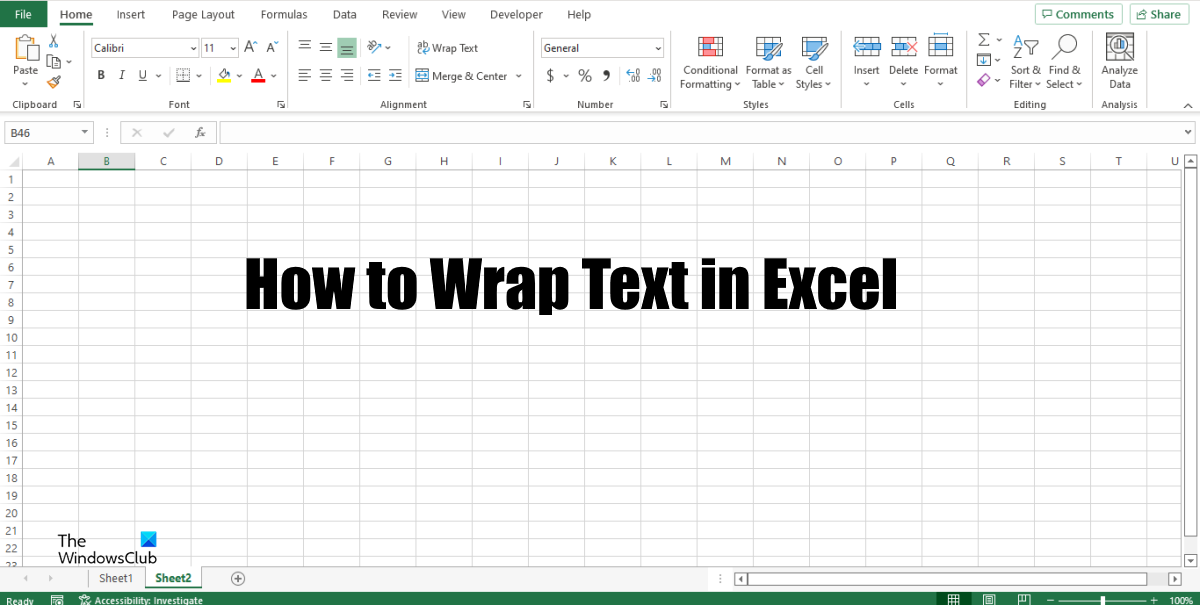The height and width of the screenshot is (605, 1200).
Task: Apply bold formatting
Action: 100,75
